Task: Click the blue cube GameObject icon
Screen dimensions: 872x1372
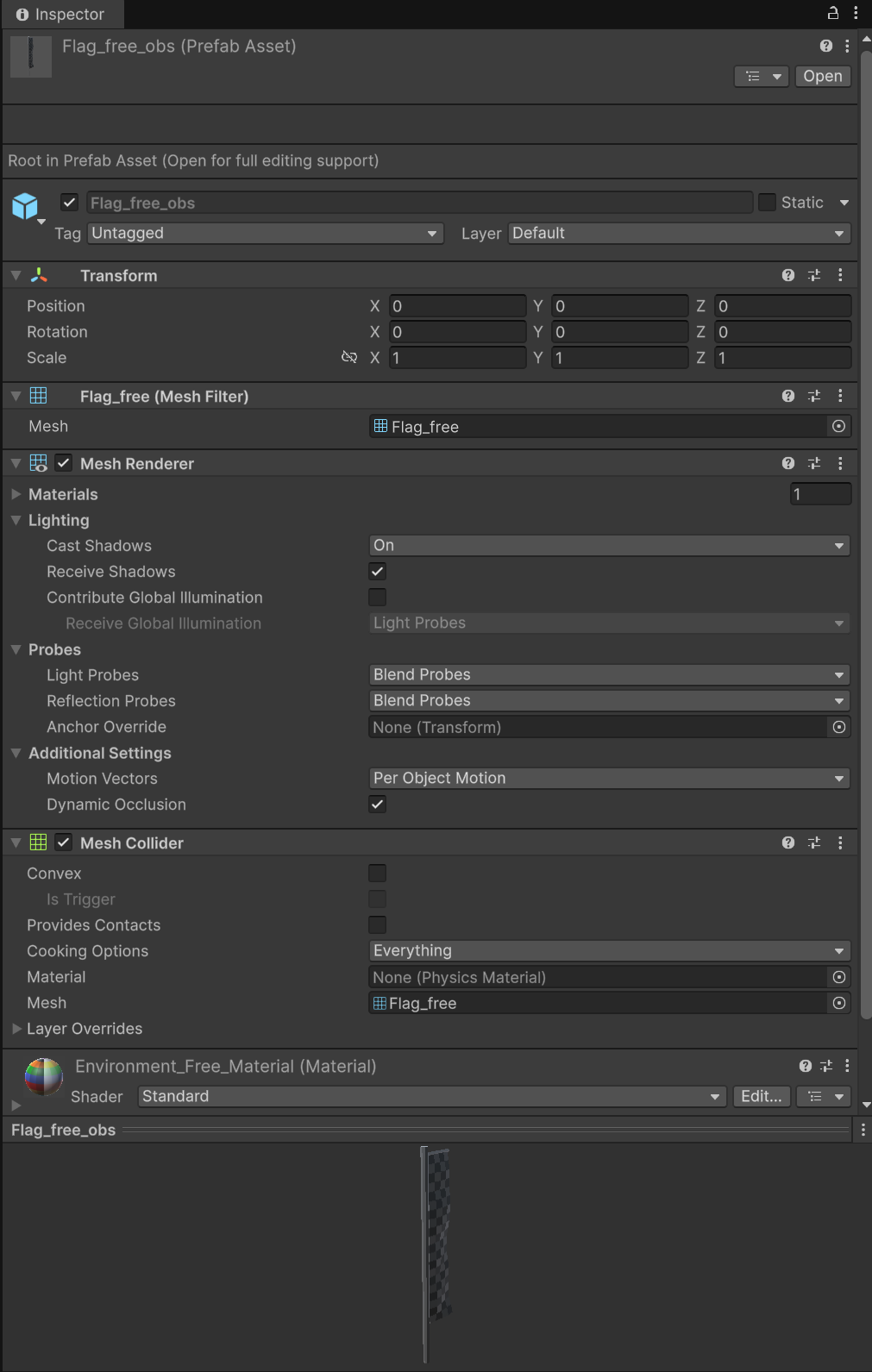Action: [25, 206]
